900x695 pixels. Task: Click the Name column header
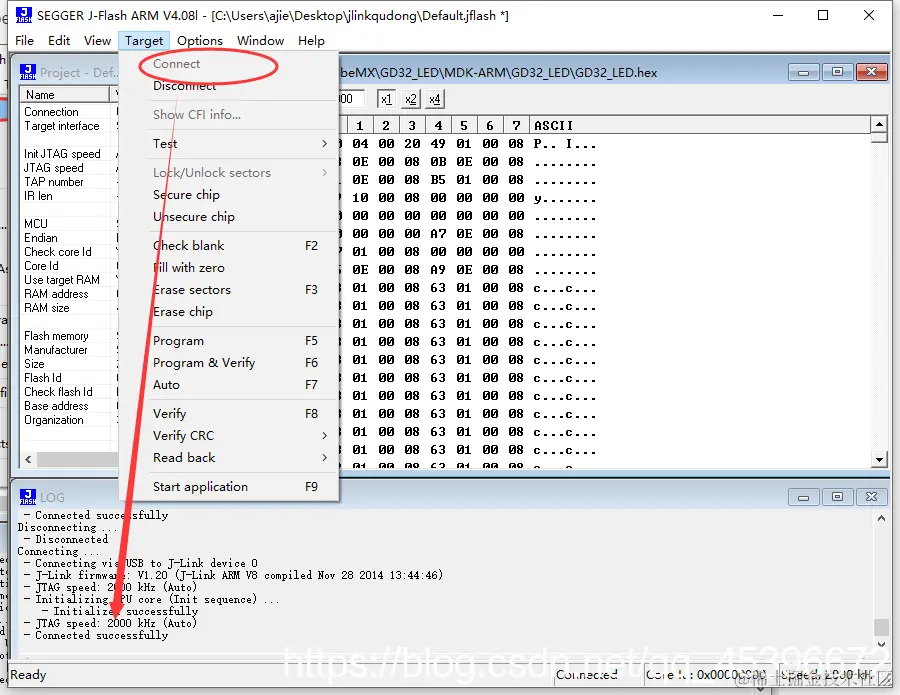[65, 95]
